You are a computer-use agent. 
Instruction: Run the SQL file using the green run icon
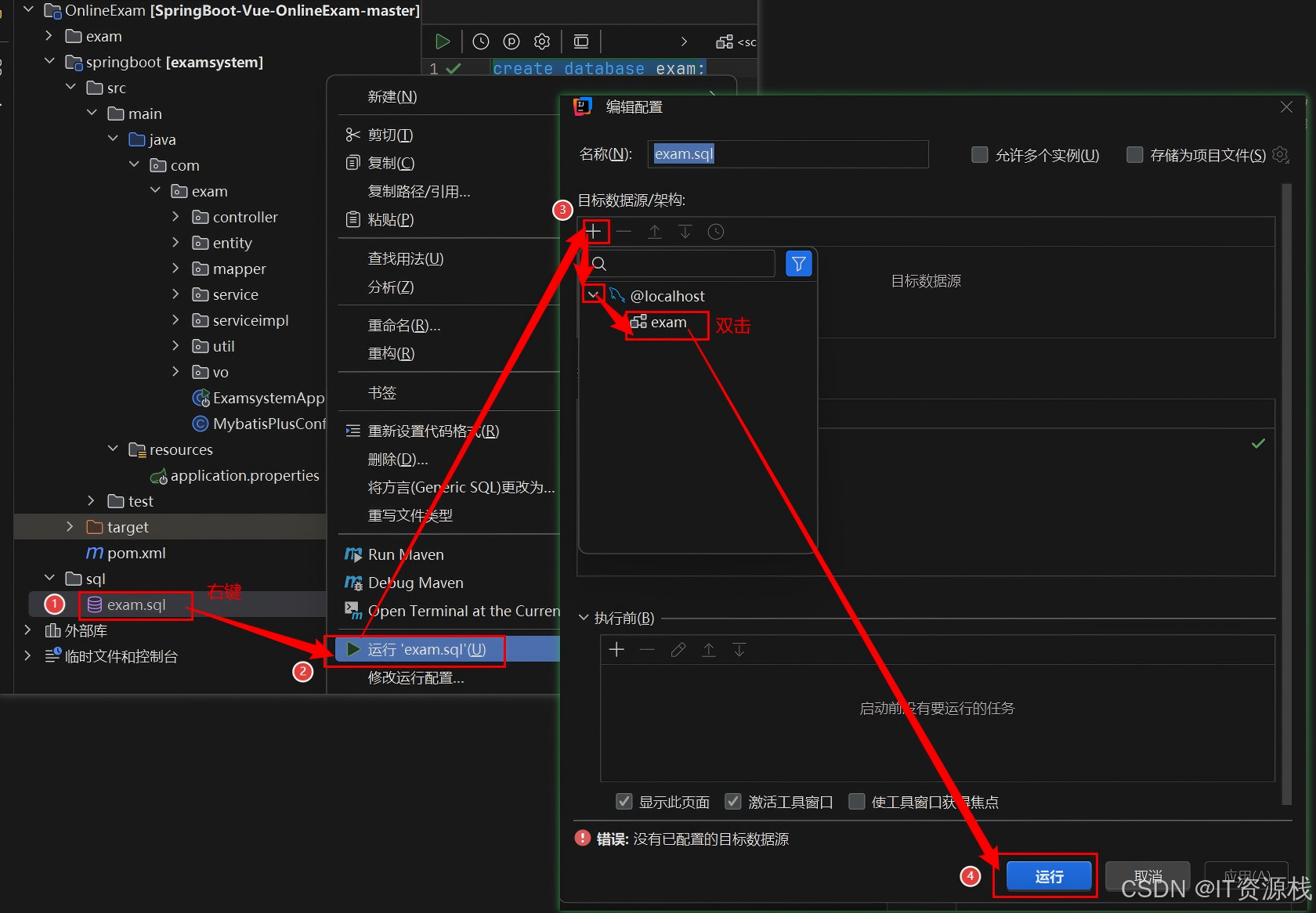coord(442,41)
